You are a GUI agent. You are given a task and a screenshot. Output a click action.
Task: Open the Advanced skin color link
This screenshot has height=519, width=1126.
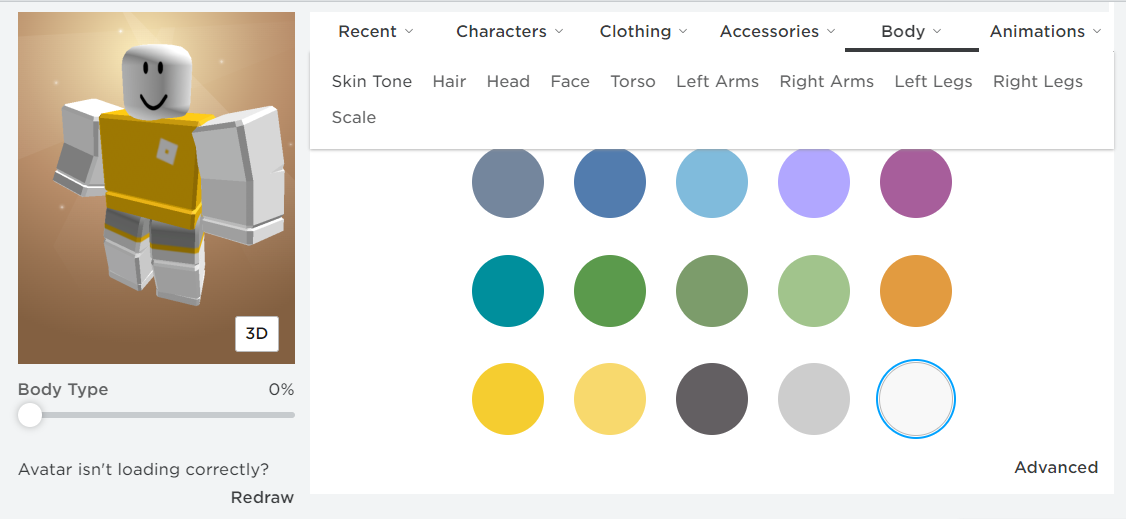1055,468
